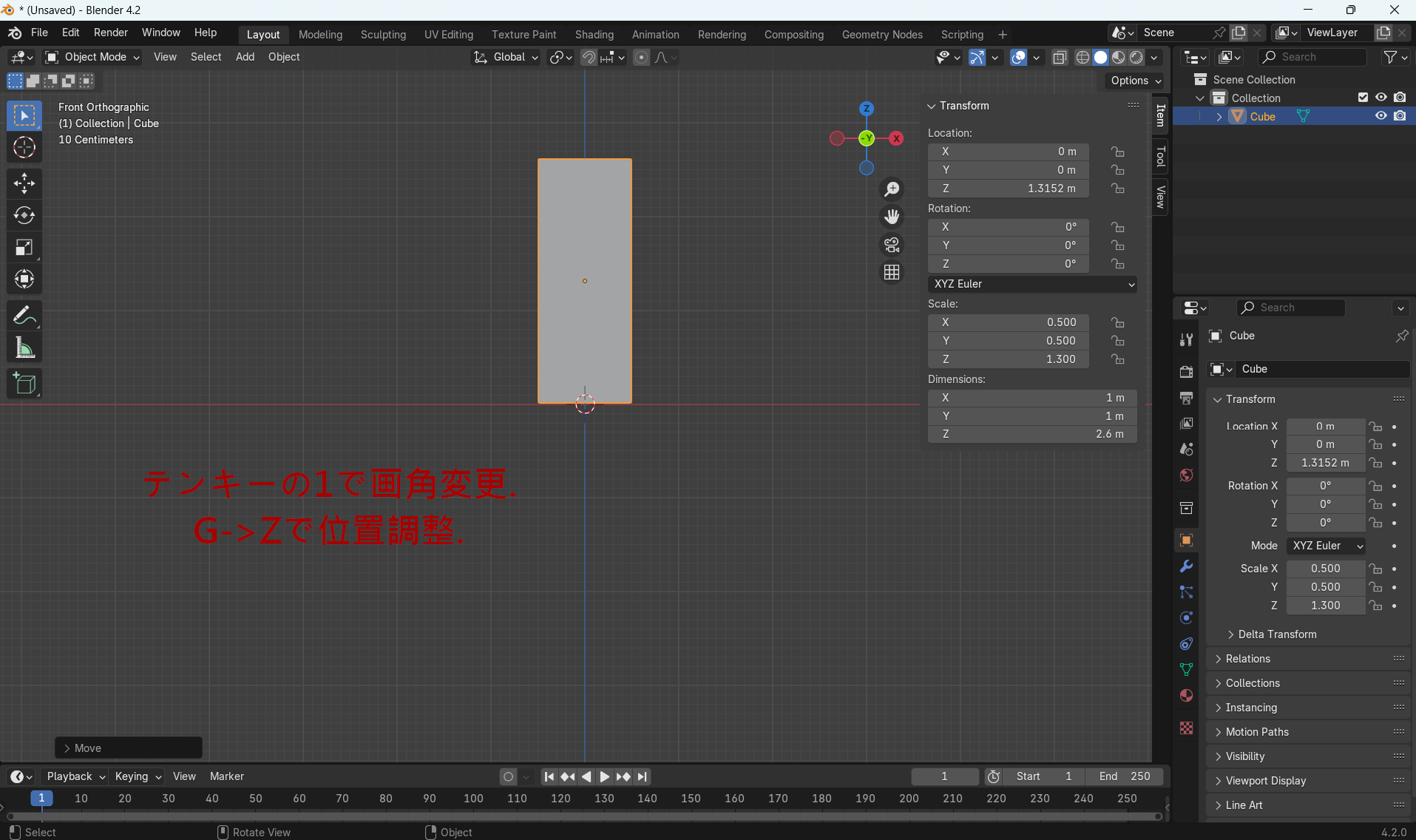Jump to the timeline end frame
This screenshot has height=840, width=1416.
[643, 776]
